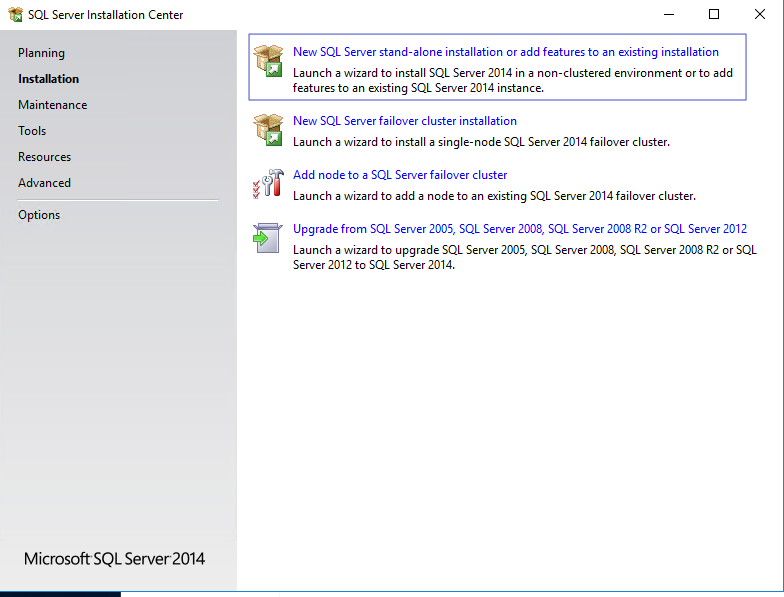Click the stand-alone installation box icon
This screenshot has width=784, height=597.
(268, 60)
